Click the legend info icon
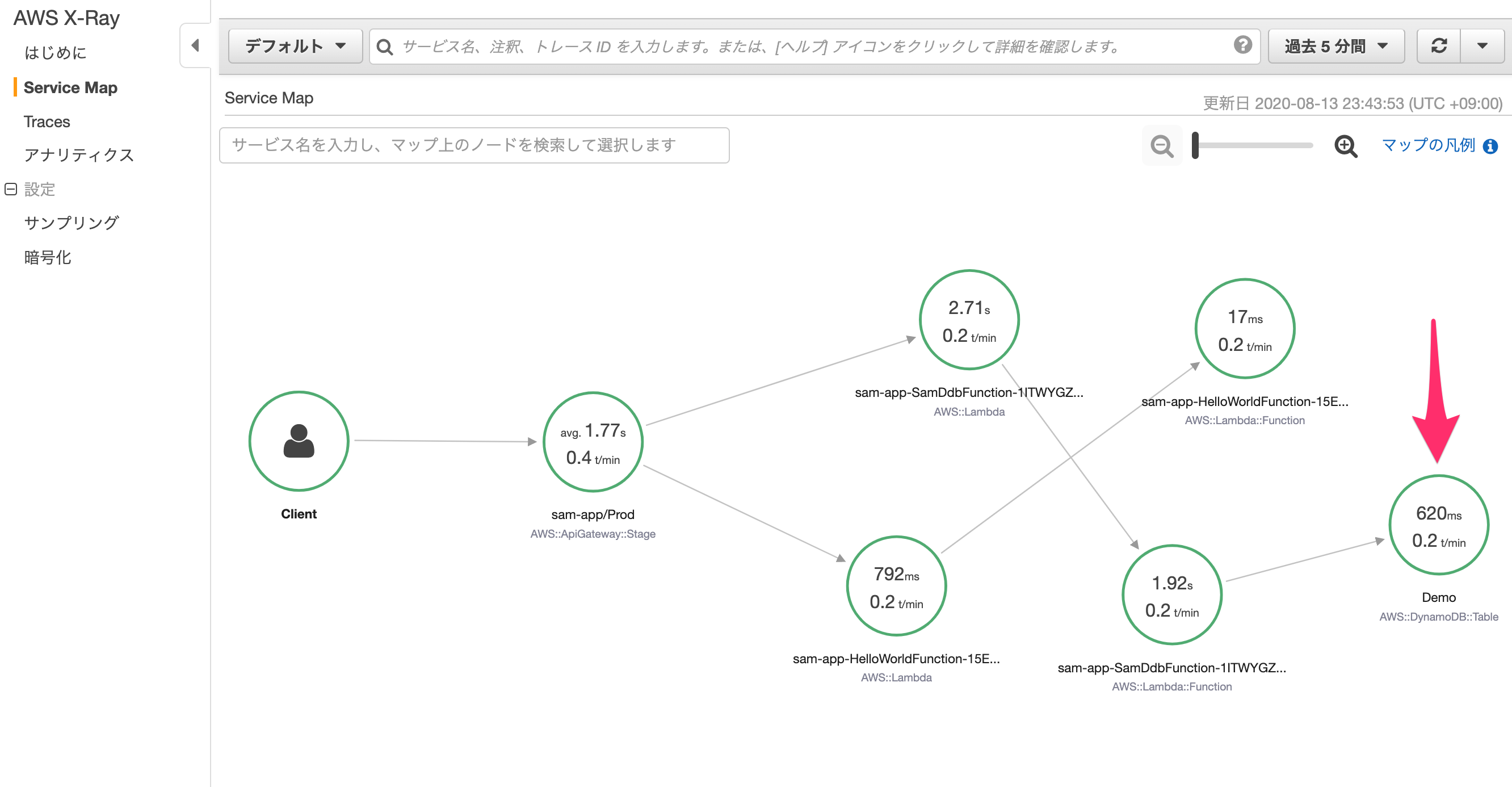Image resolution: width=1512 pixels, height=787 pixels. [1490, 146]
